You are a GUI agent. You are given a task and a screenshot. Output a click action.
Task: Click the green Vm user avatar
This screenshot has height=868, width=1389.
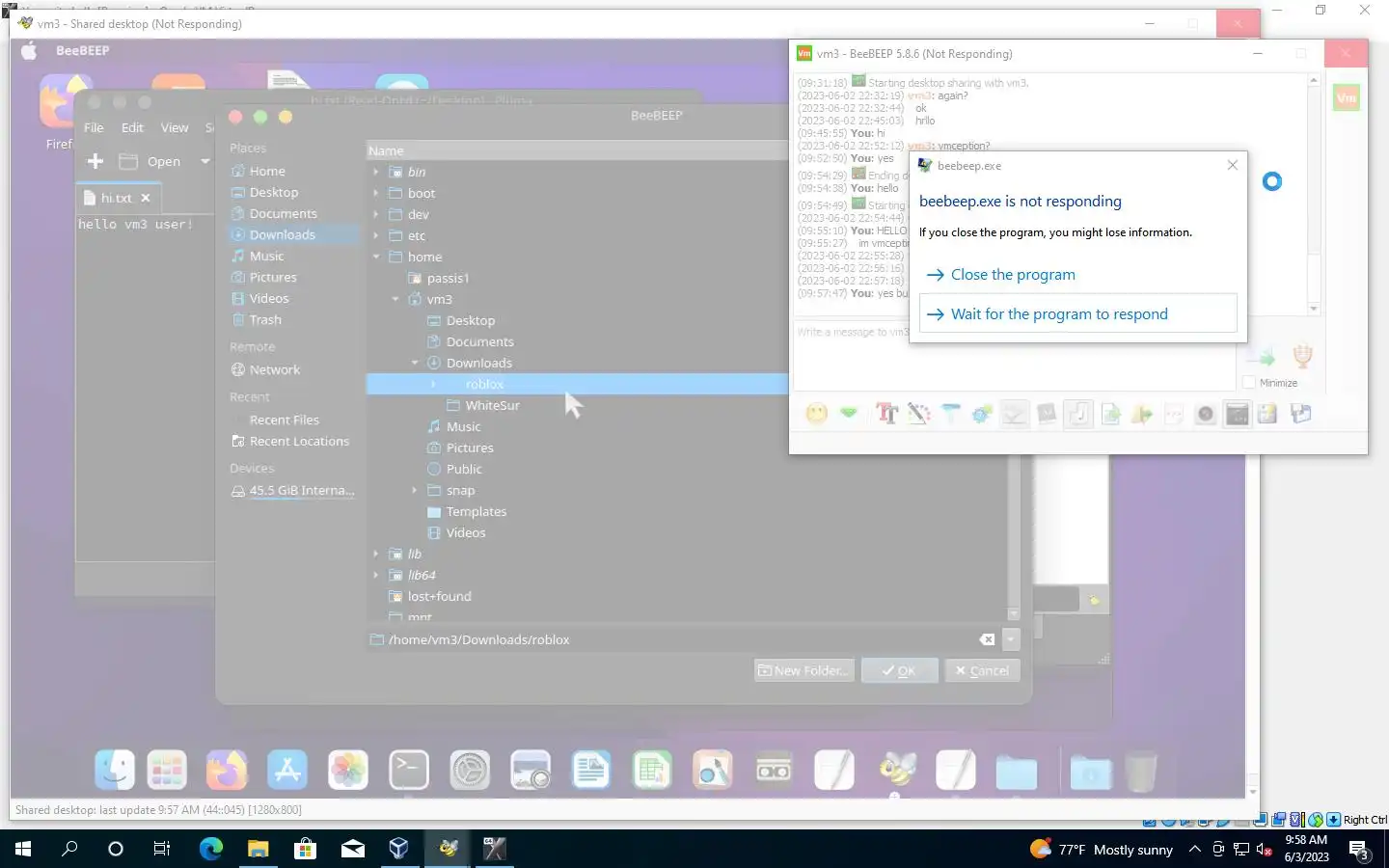tap(1347, 97)
